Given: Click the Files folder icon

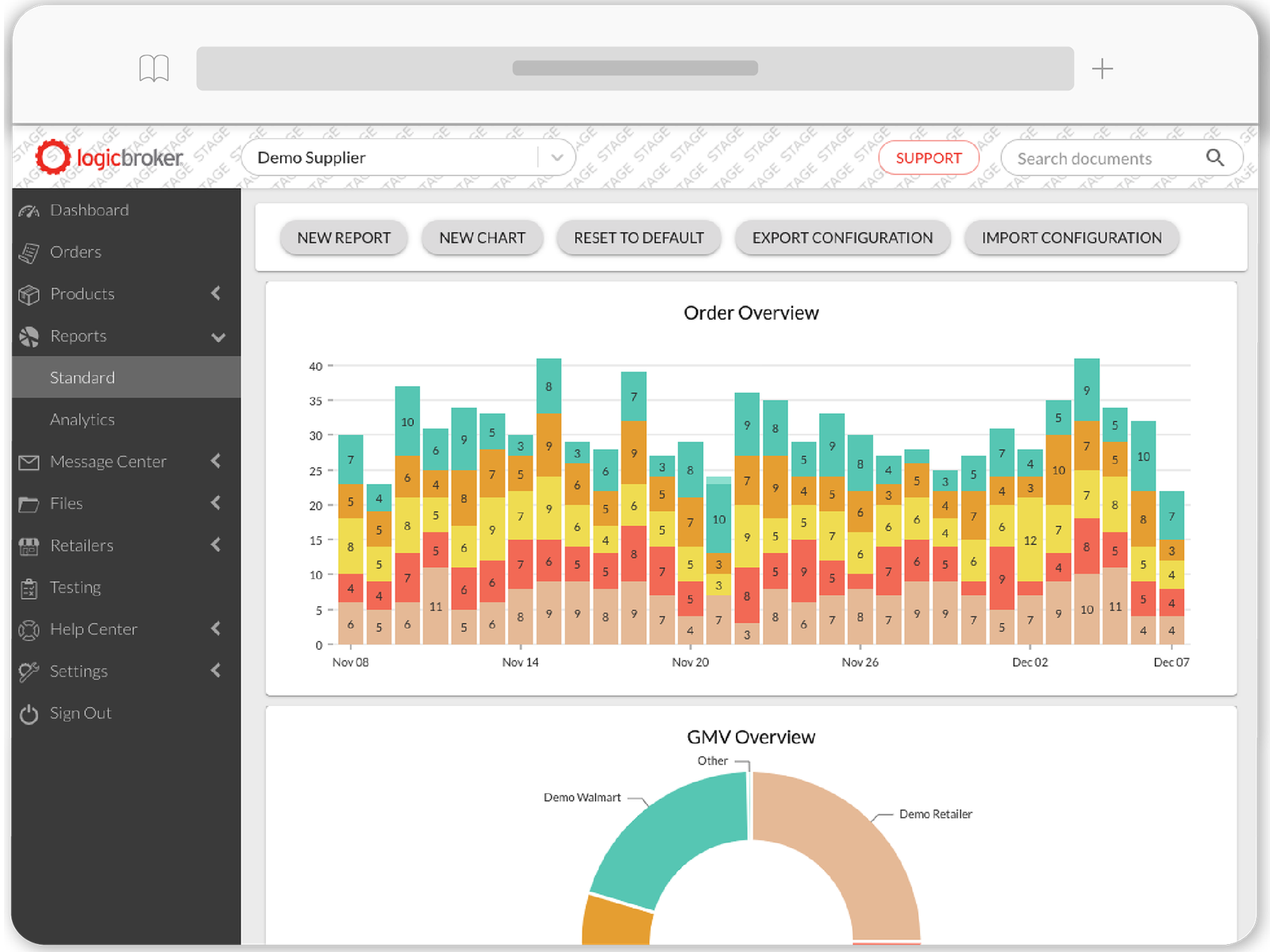Looking at the screenshot, I should [x=29, y=504].
